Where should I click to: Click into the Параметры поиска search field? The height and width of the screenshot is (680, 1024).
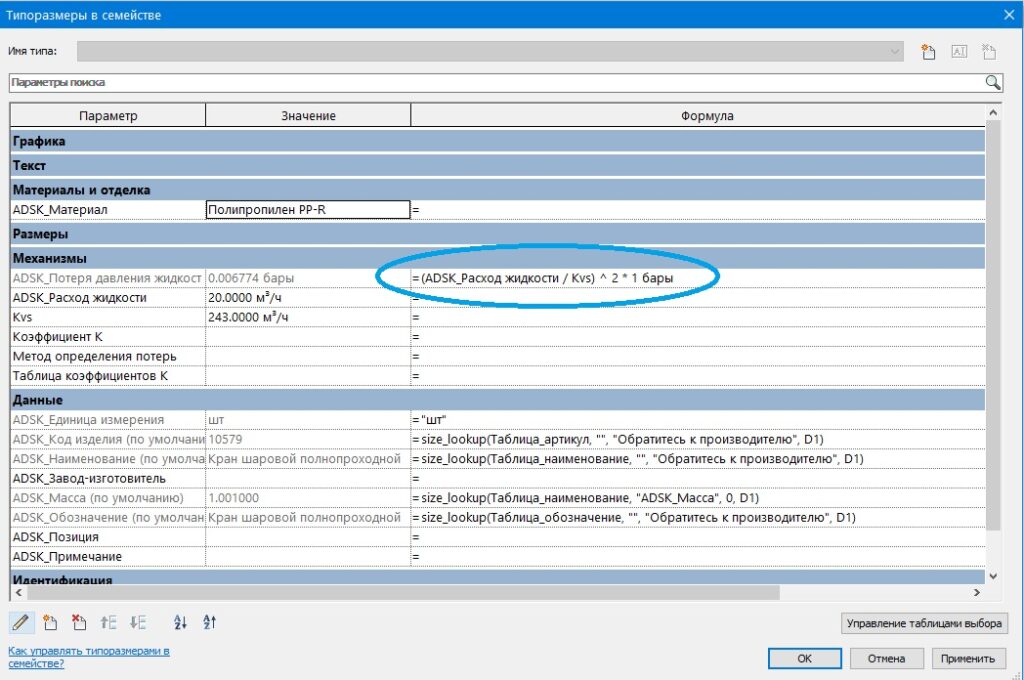490,82
